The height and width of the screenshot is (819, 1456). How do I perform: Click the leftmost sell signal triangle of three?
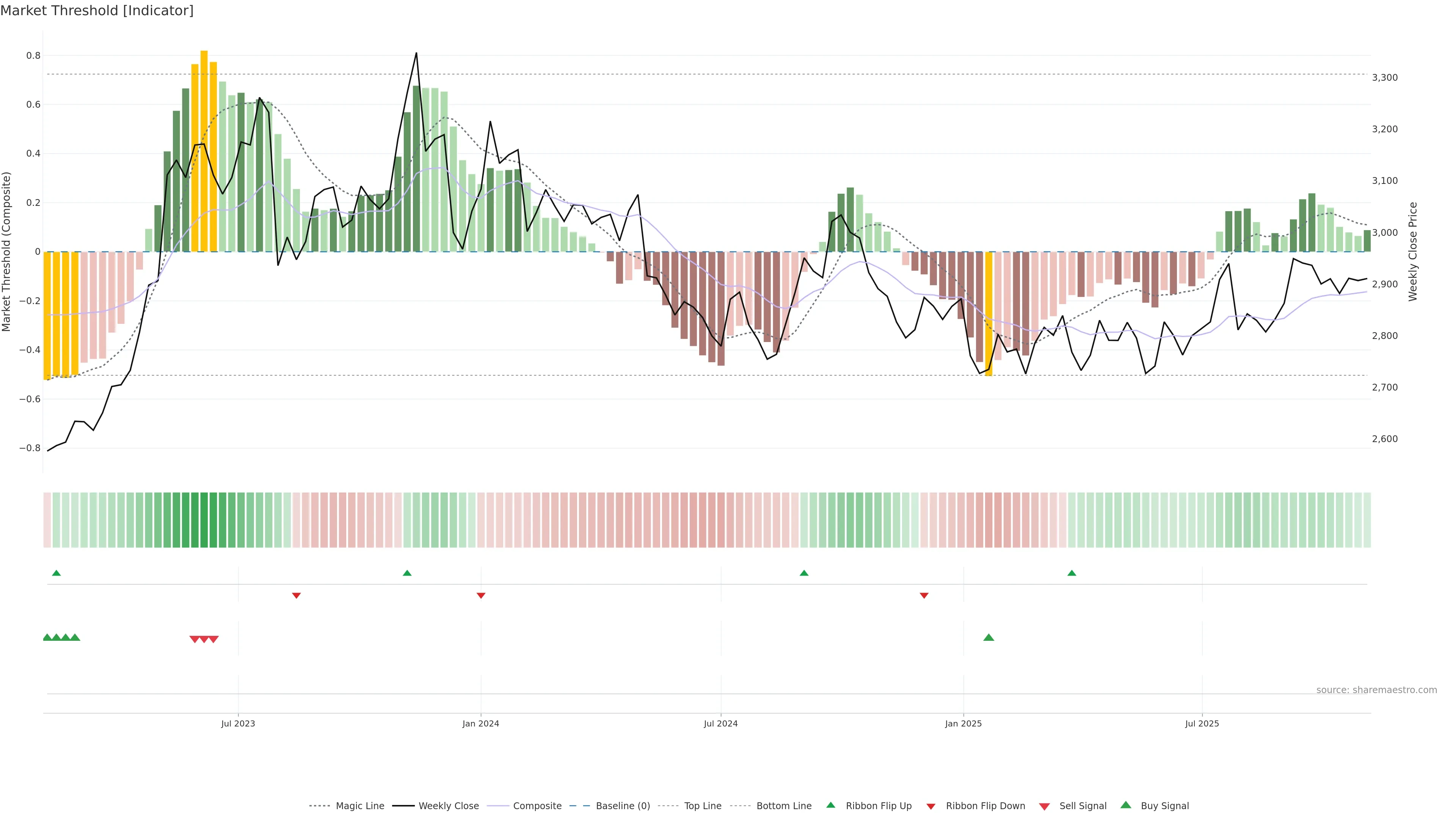[x=195, y=639]
